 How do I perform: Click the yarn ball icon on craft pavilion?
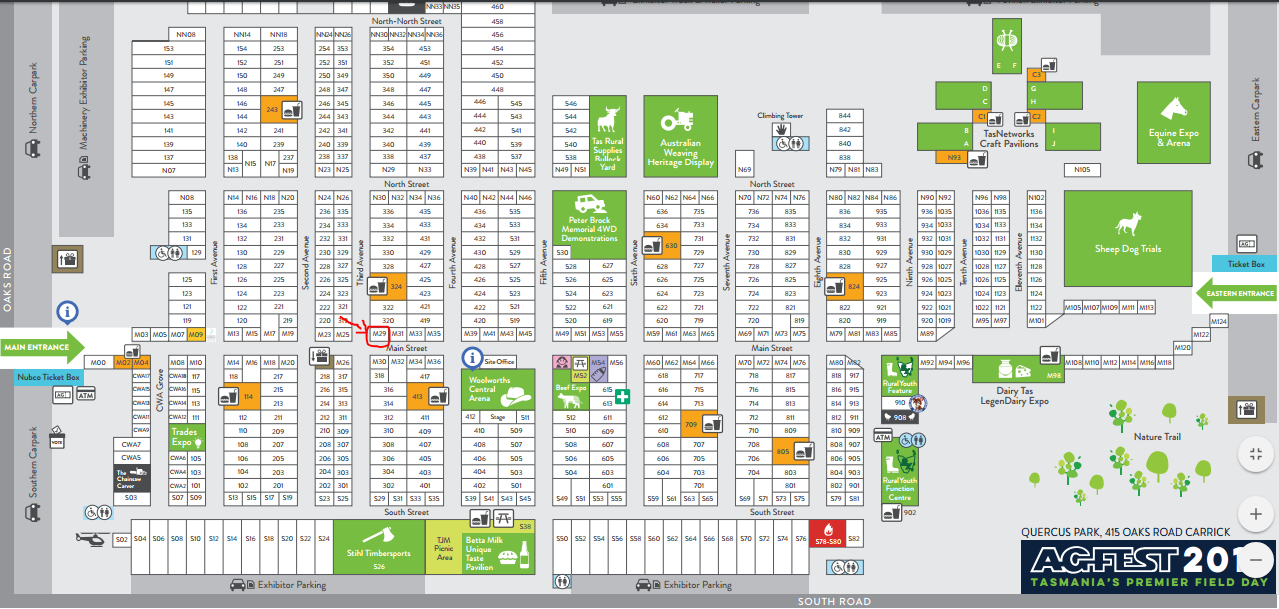1005,39
